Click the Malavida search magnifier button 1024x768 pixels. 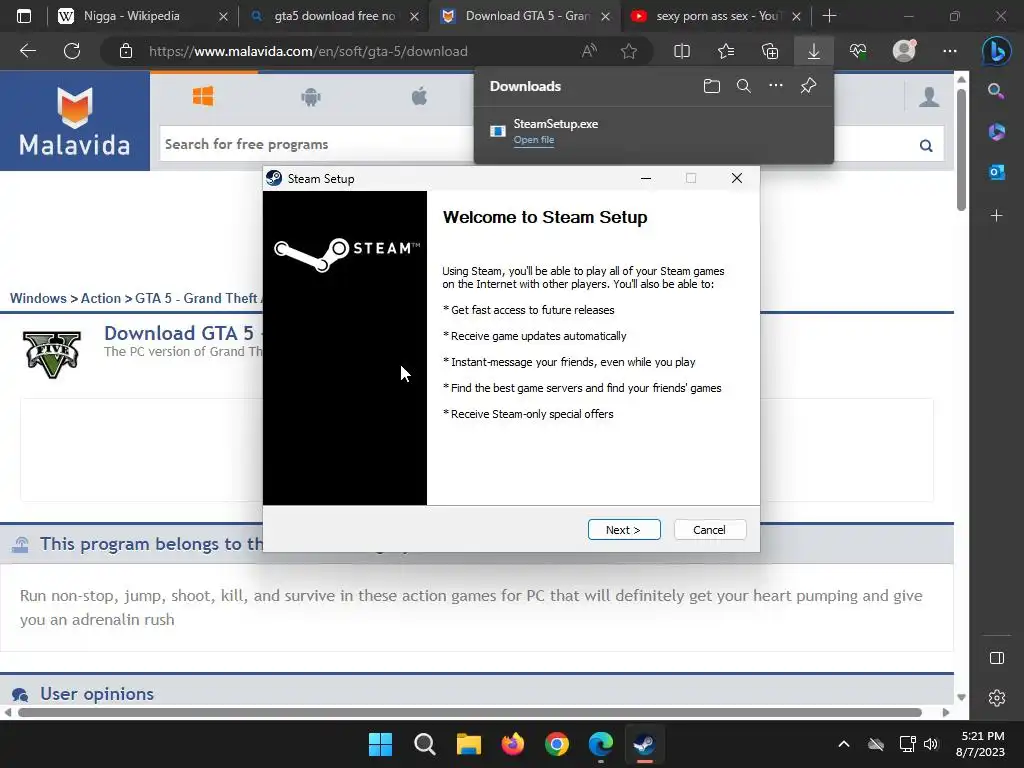926,145
